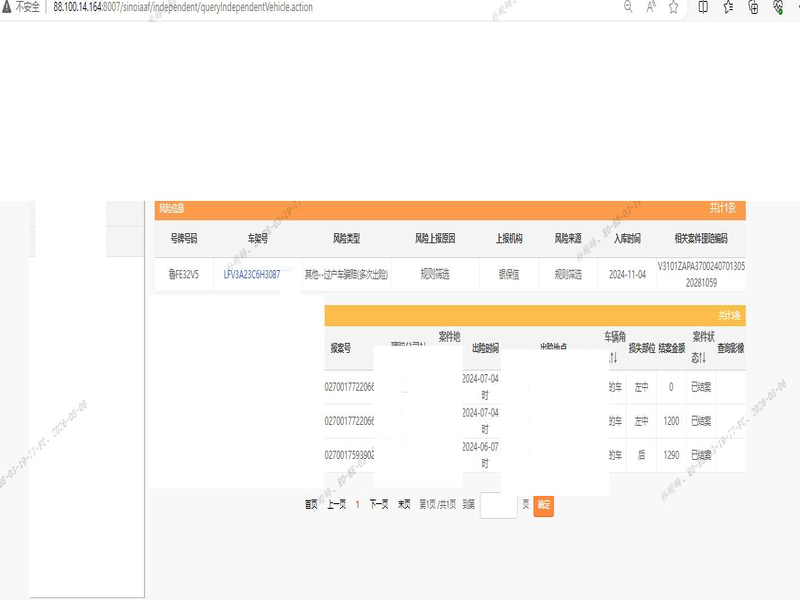Toggle split screen view icon
This screenshot has width=800, height=600.
[x=703, y=7]
